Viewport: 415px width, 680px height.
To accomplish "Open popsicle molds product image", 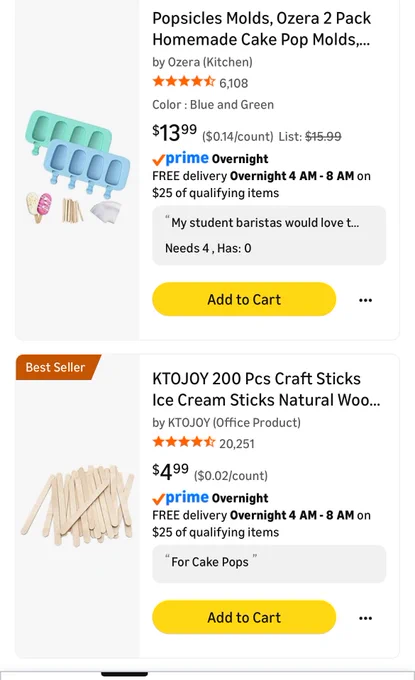I will pos(77,167).
